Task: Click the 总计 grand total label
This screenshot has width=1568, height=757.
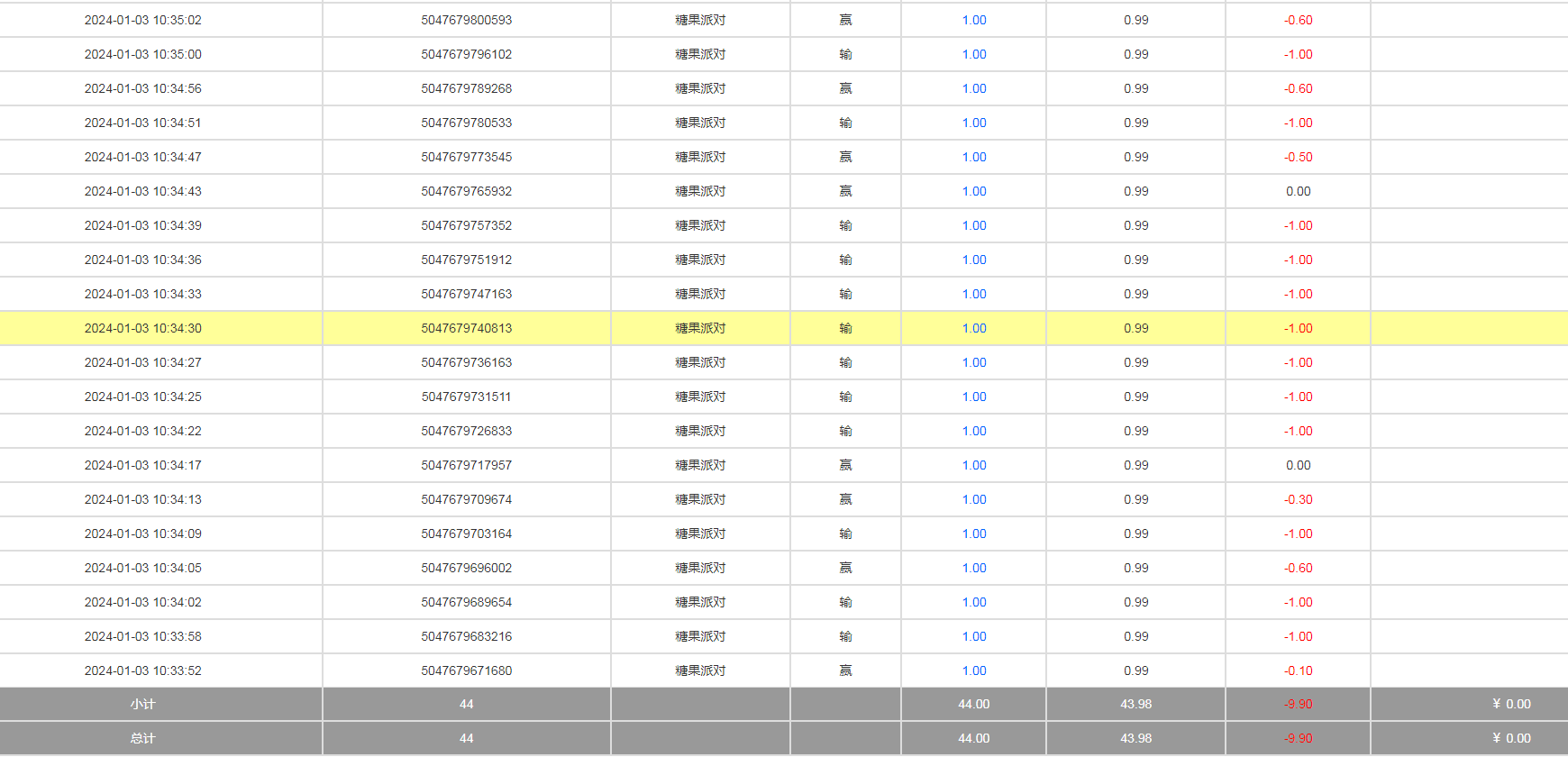Action: click(142, 738)
